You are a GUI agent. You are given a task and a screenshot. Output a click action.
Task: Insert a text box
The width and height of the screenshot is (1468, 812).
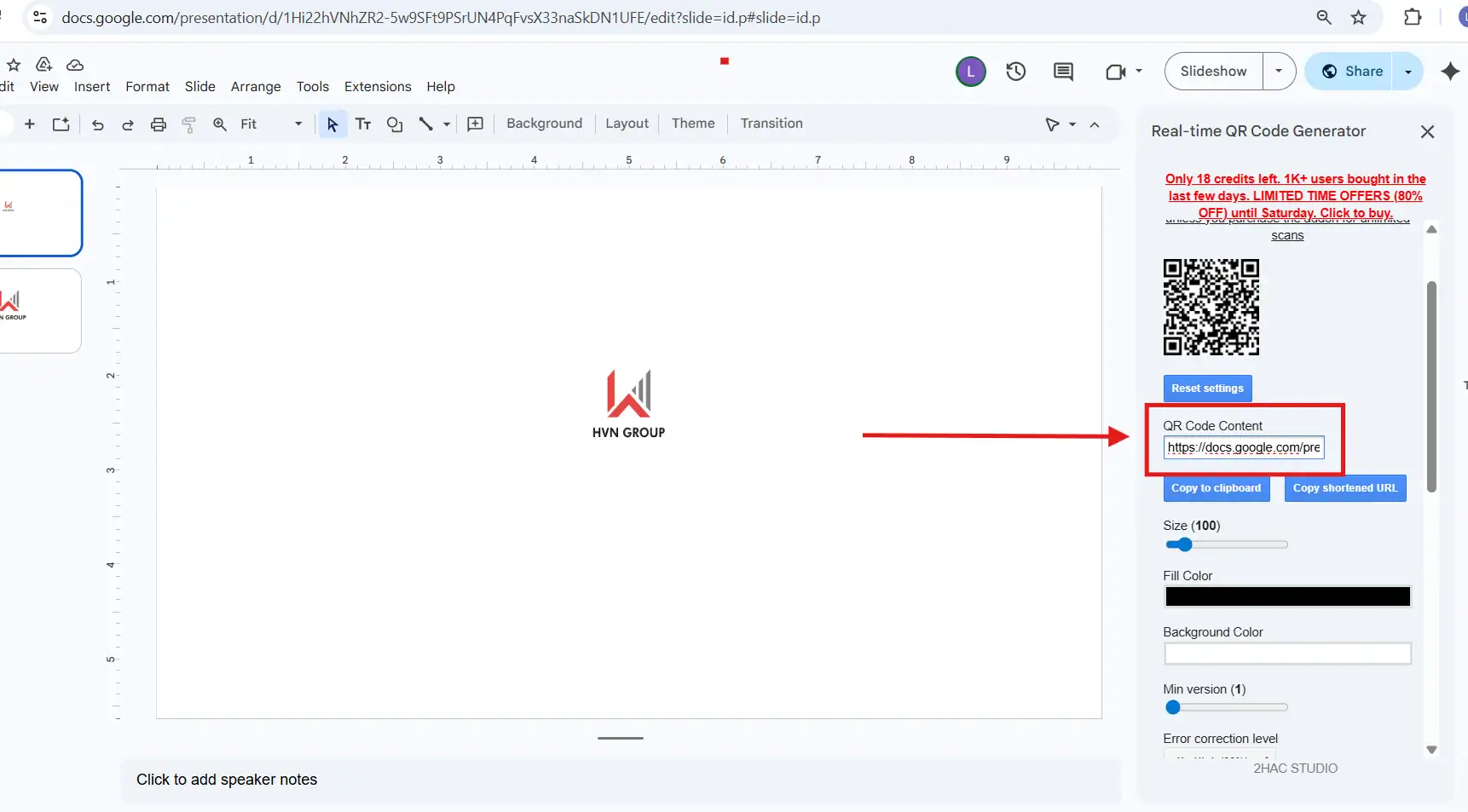click(363, 124)
